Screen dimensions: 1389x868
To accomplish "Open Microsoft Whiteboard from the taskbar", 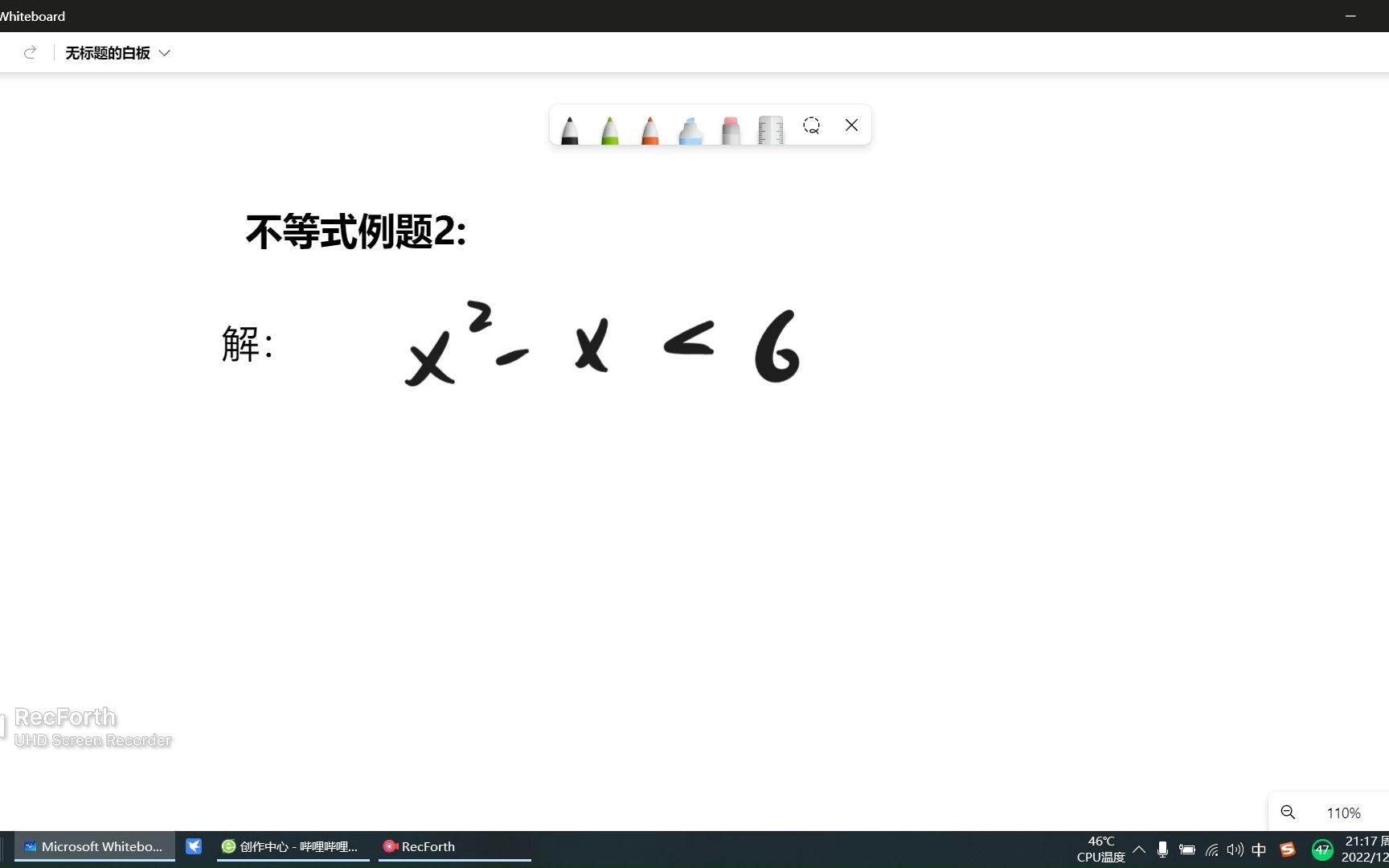I will tap(95, 846).
